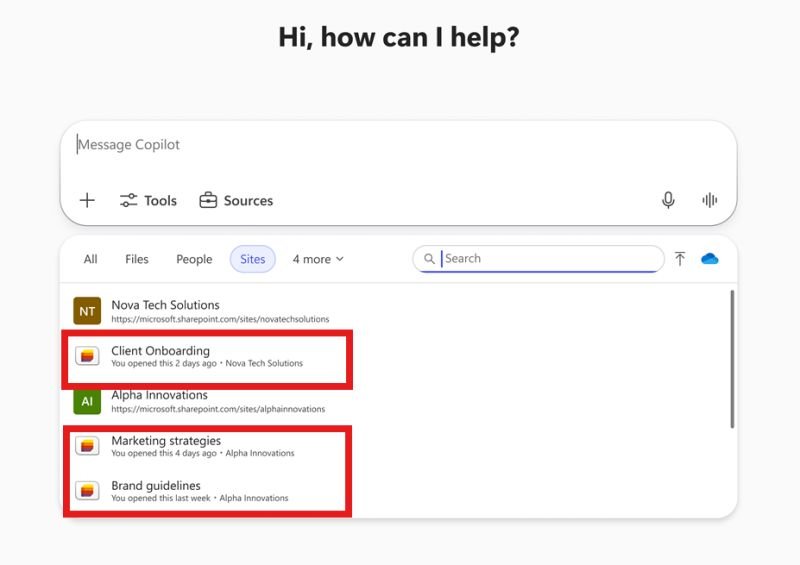800x565 pixels.
Task: Open the OneDrive cloud icon
Action: (x=710, y=259)
